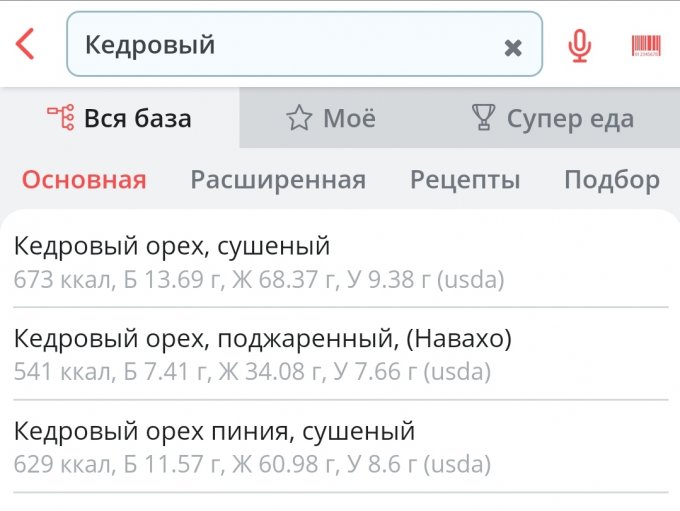The width and height of the screenshot is (680, 511).
Task: Open Кедровый орех, поджаренный, (Навахо) item
Action: point(262,339)
